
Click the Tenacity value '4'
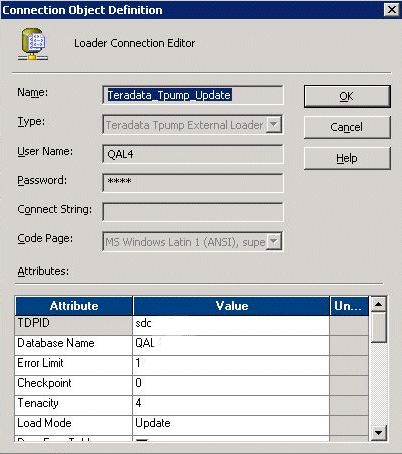coord(231,405)
